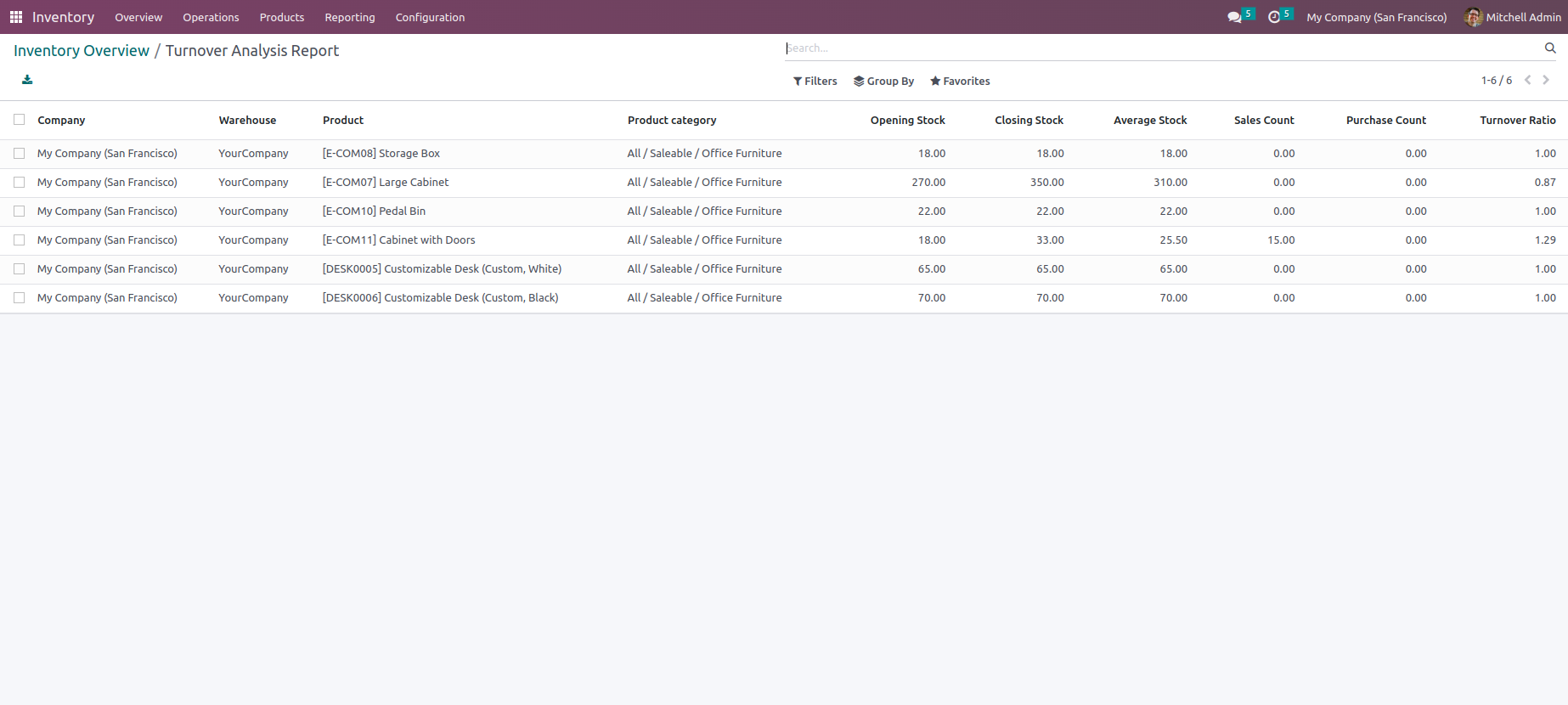Click [DESK0005] Customizable Desk (Custom, White) cell

click(442, 269)
